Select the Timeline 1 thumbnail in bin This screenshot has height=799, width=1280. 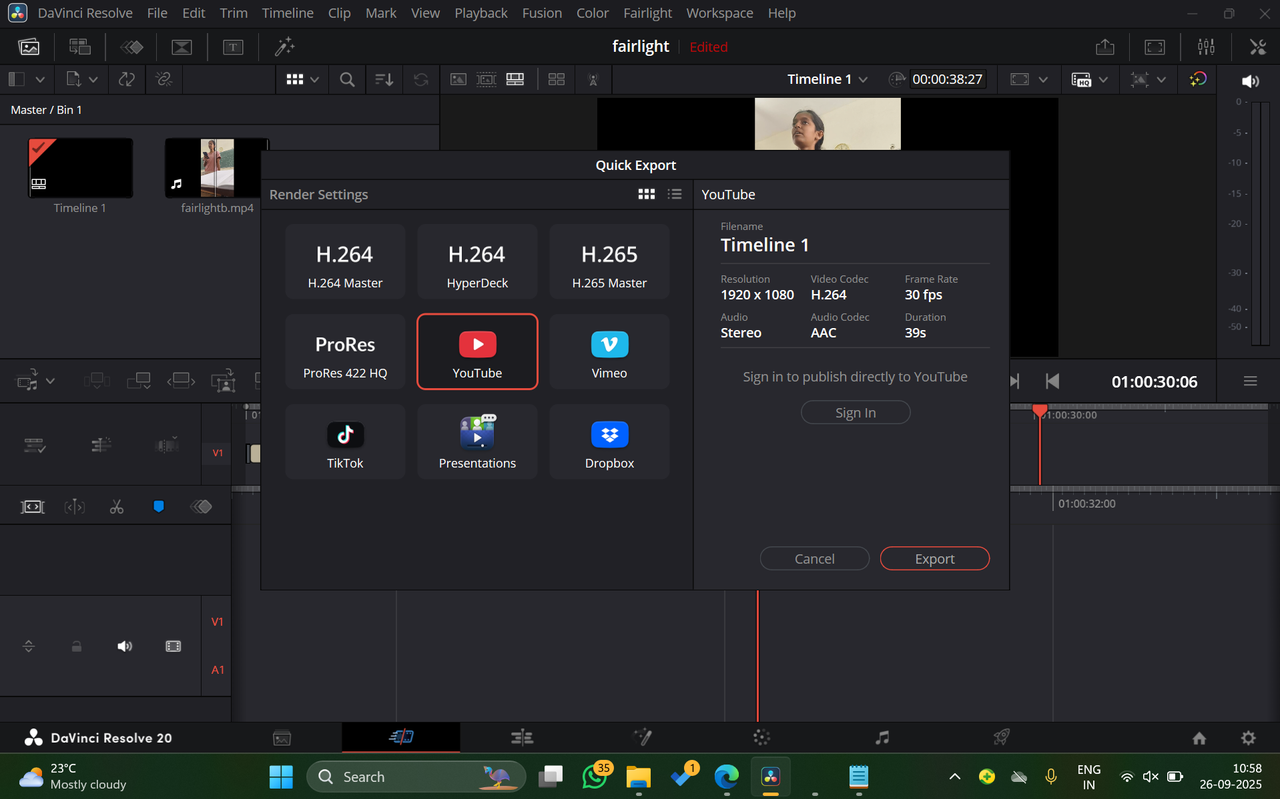[x=80, y=168]
